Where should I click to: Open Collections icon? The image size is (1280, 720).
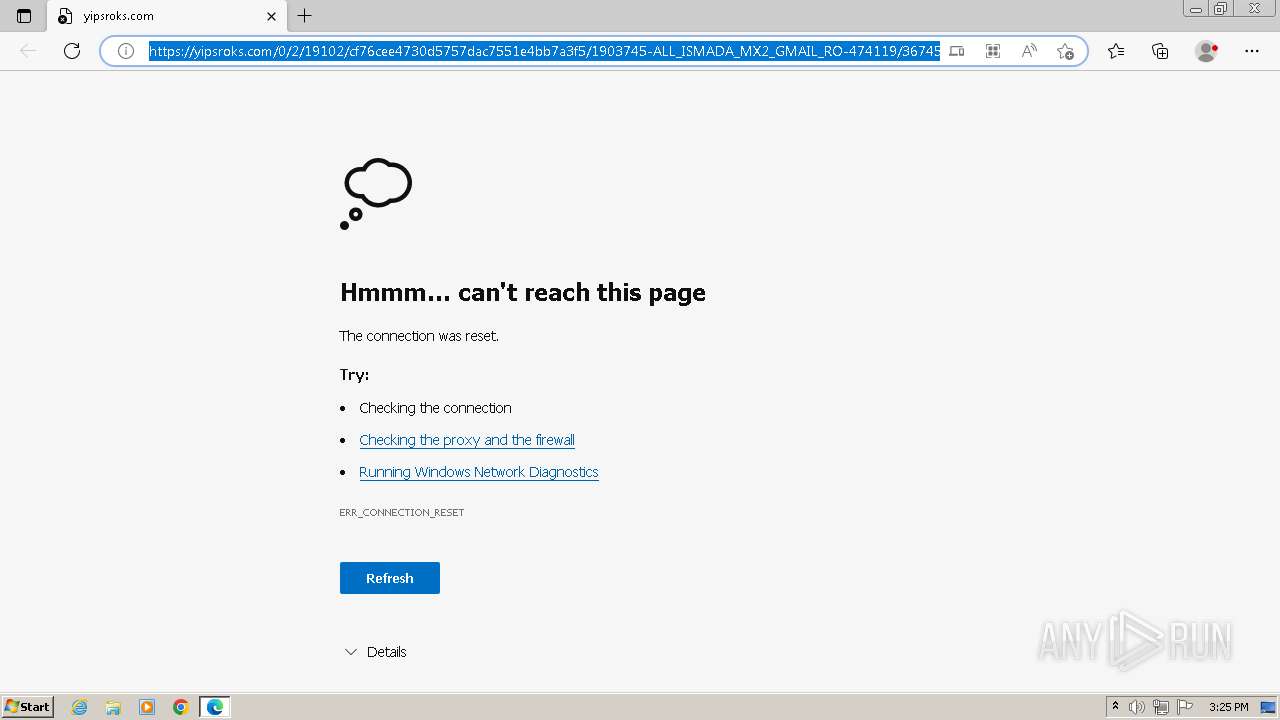tap(1160, 51)
